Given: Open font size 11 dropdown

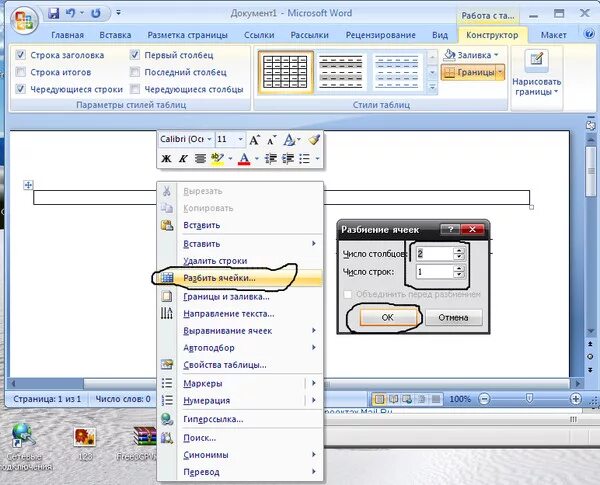Looking at the screenshot, I should pyautogui.click(x=240, y=139).
